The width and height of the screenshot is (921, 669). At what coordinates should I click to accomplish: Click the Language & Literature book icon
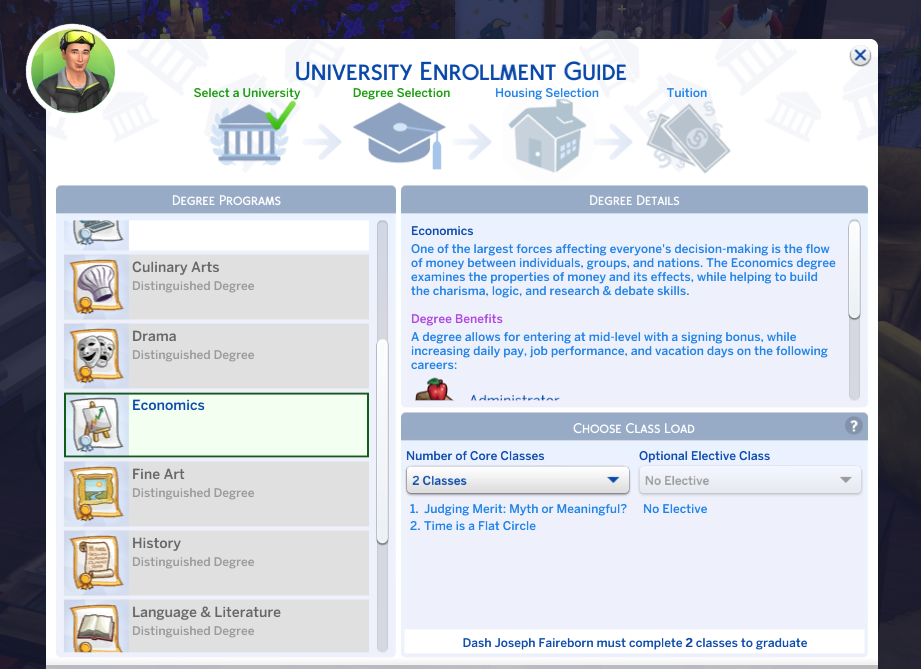pyautogui.click(x=96, y=627)
